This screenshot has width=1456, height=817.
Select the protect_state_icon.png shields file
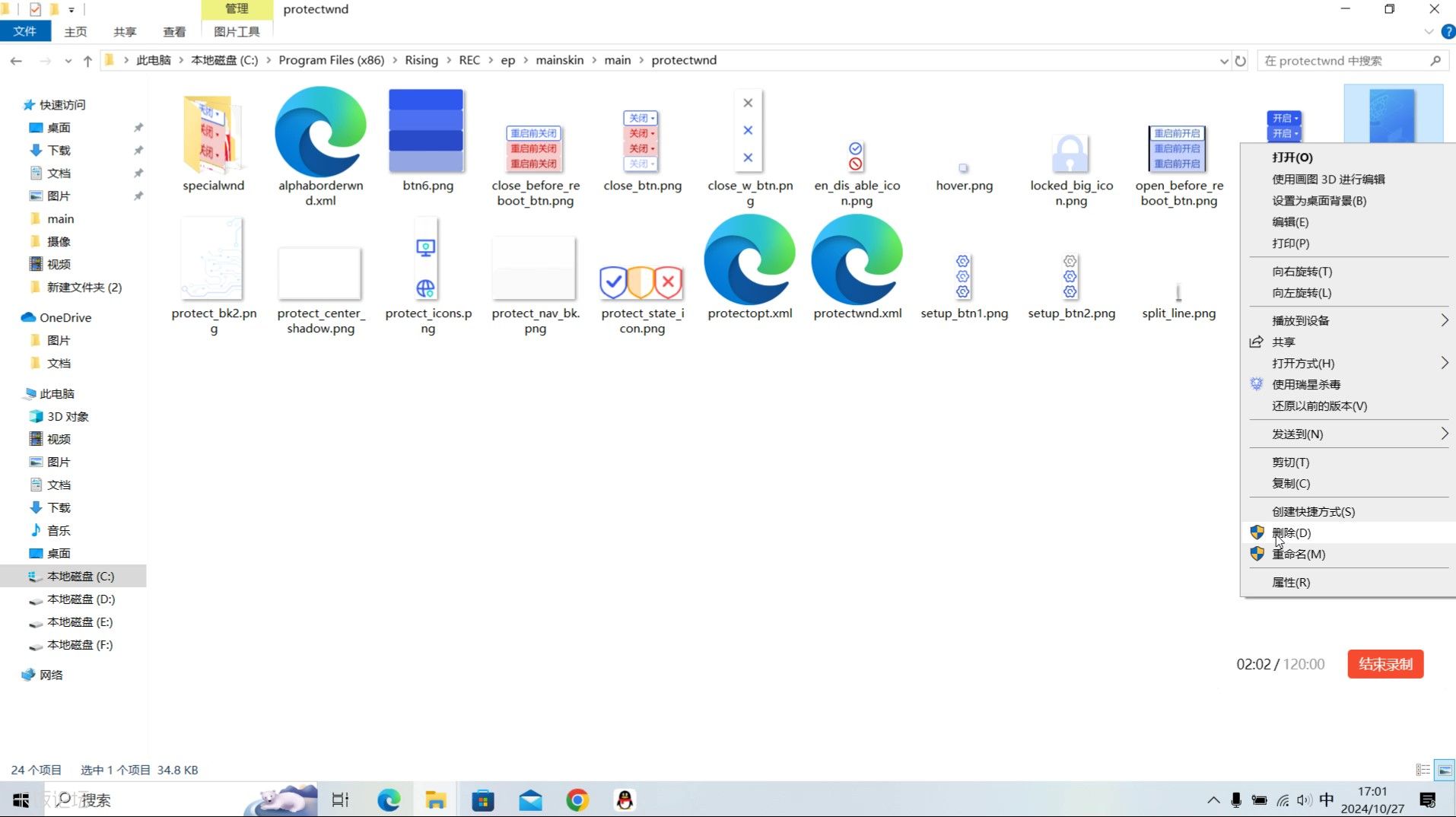(641, 283)
